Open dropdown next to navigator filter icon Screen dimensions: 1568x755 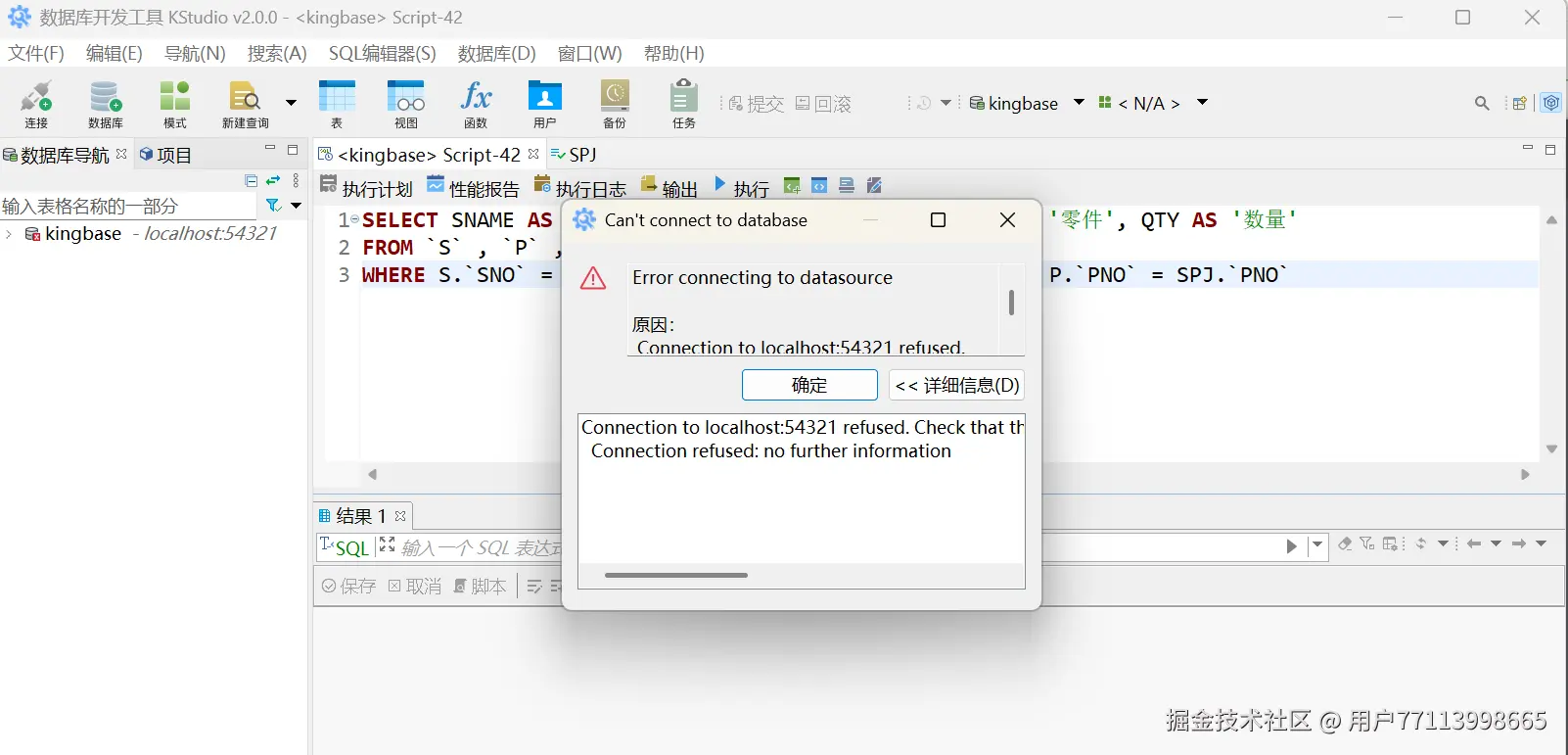296,206
